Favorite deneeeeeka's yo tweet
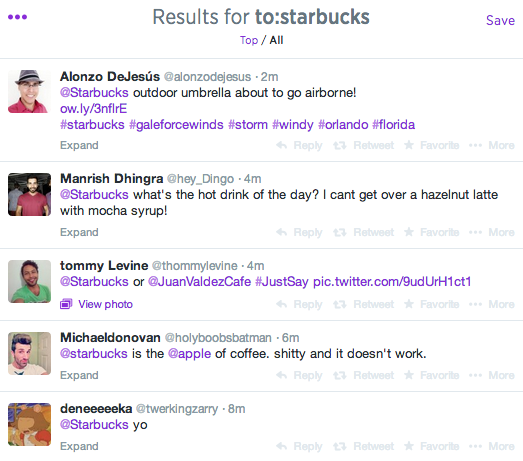 [x=431, y=447]
